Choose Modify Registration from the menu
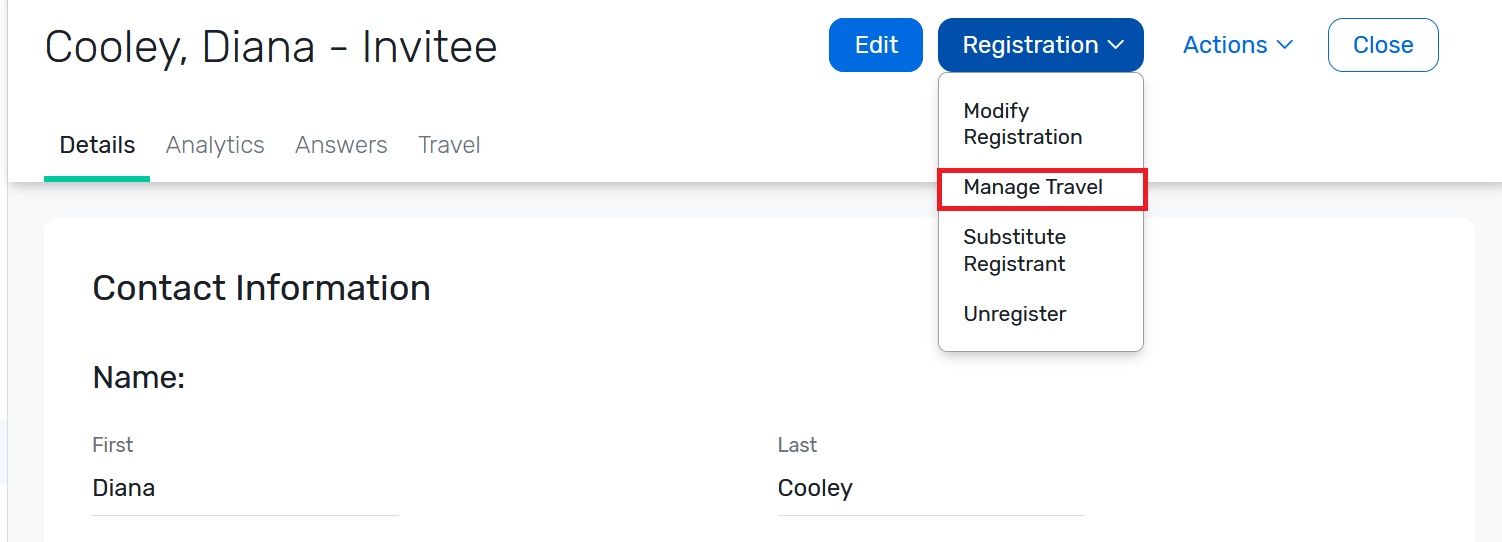 coord(1022,124)
